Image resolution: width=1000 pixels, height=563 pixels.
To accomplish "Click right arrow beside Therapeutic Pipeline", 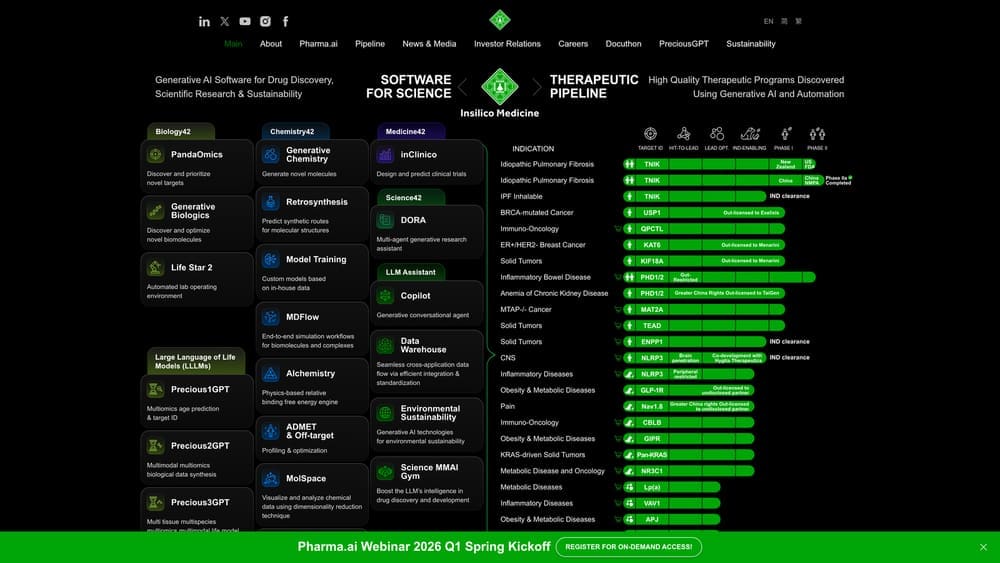I will coord(537,87).
